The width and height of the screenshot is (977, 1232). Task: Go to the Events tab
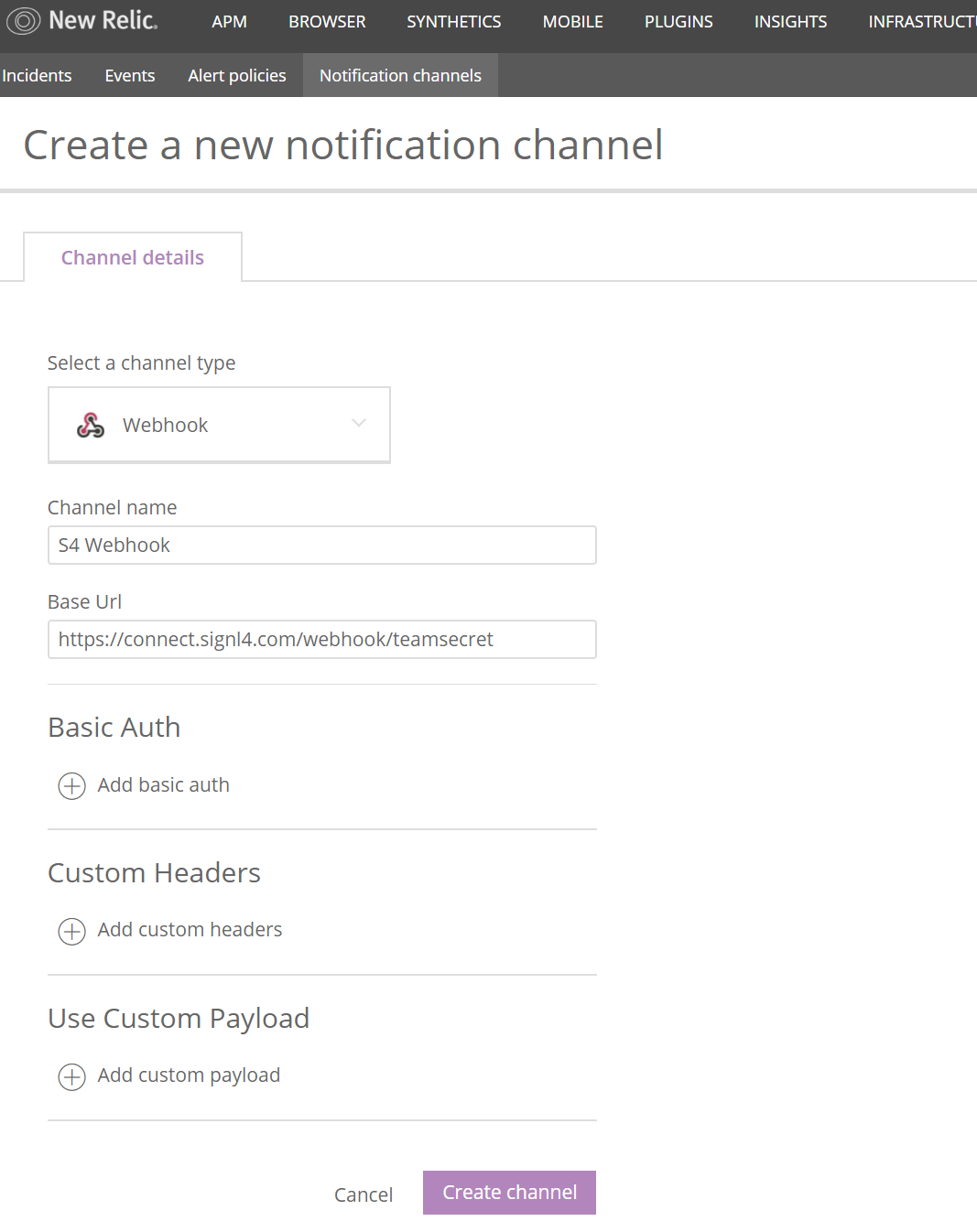coord(130,75)
